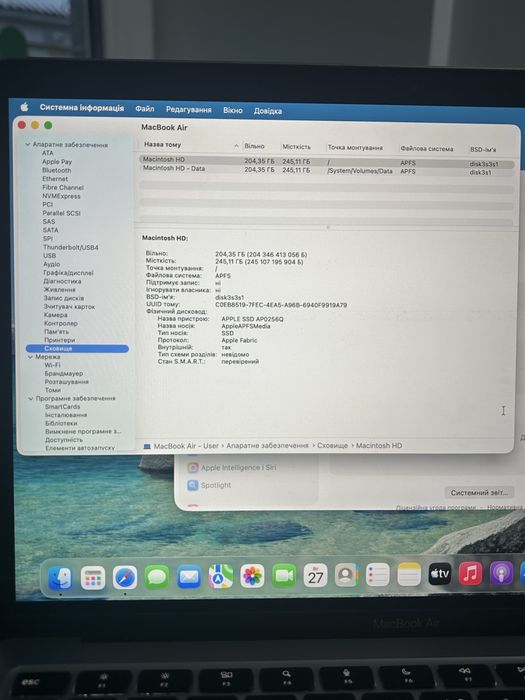Sort by Точка монтування column header
This screenshot has width=525, height=700.
pyautogui.click(x=355, y=147)
